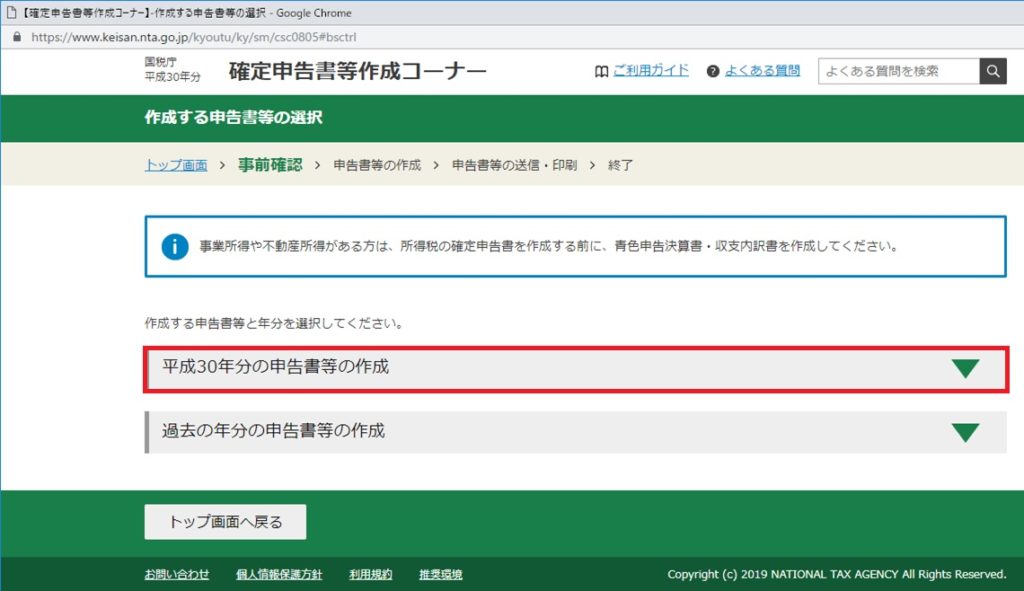Image resolution: width=1024 pixels, height=591 pixels.
Task: Click 作成する申告書等と年分を選択してください instruction text
Action: pyautogui.click(x=274, y=323)
